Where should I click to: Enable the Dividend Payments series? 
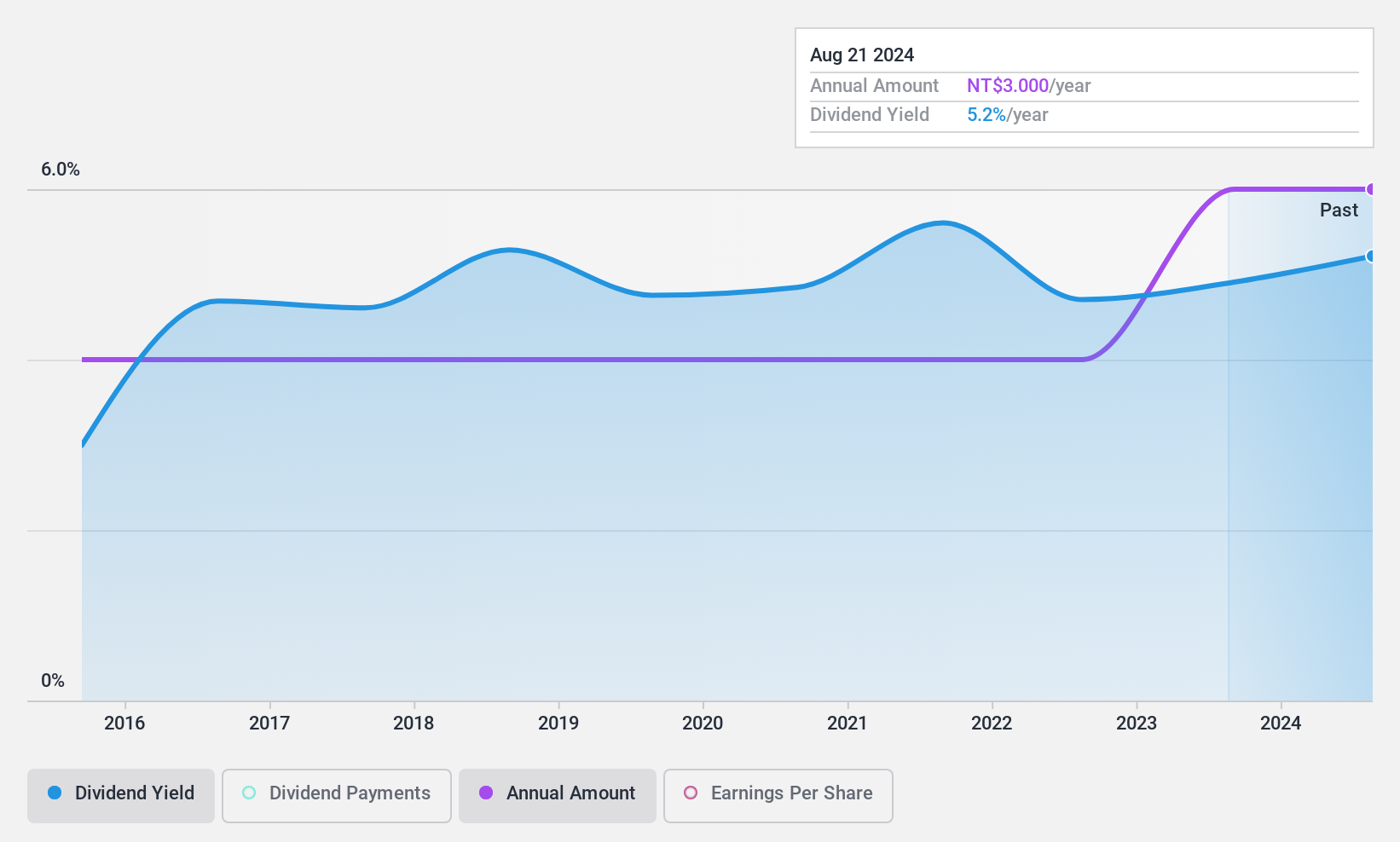point(336,796)
